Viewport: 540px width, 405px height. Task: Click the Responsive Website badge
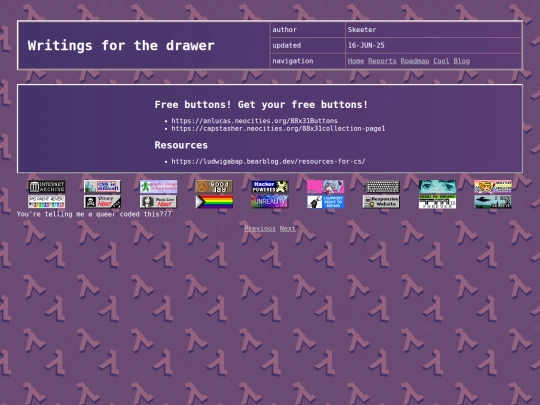pos(381,202)
